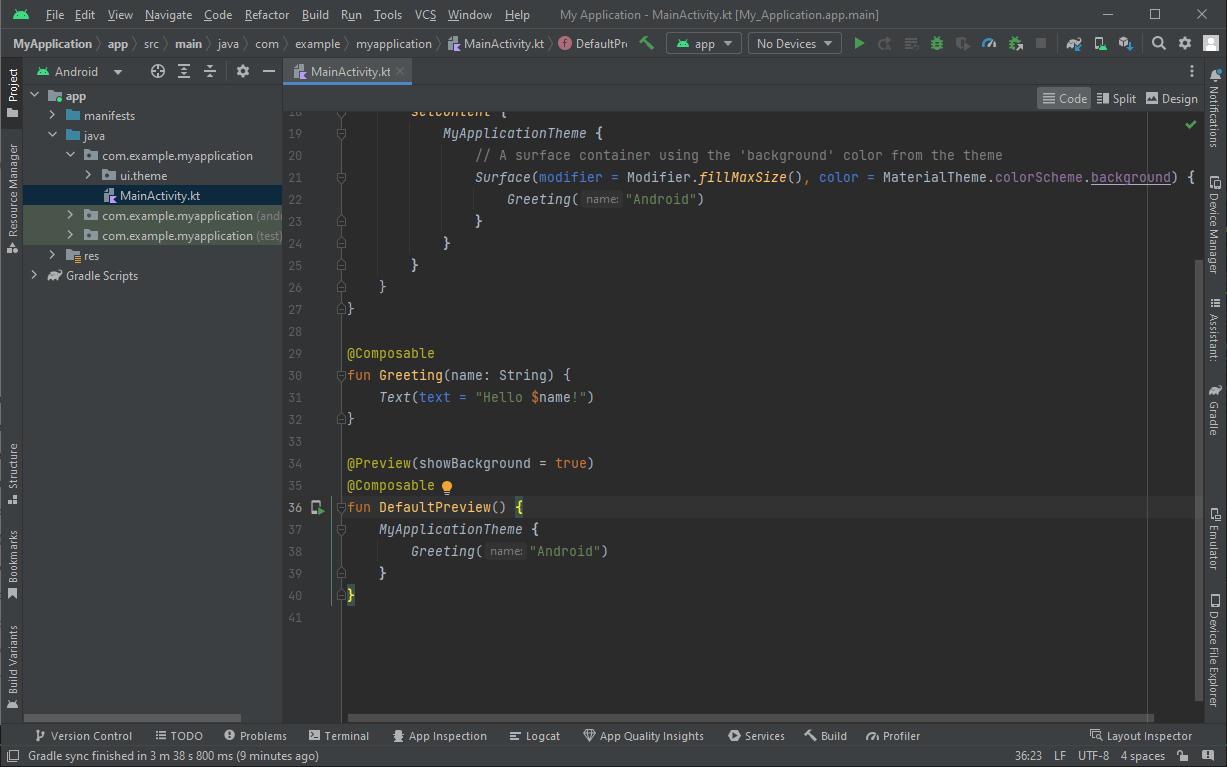
Task: Fold the DefaultPreview function on line 36
Action: [x=341, y=508]
